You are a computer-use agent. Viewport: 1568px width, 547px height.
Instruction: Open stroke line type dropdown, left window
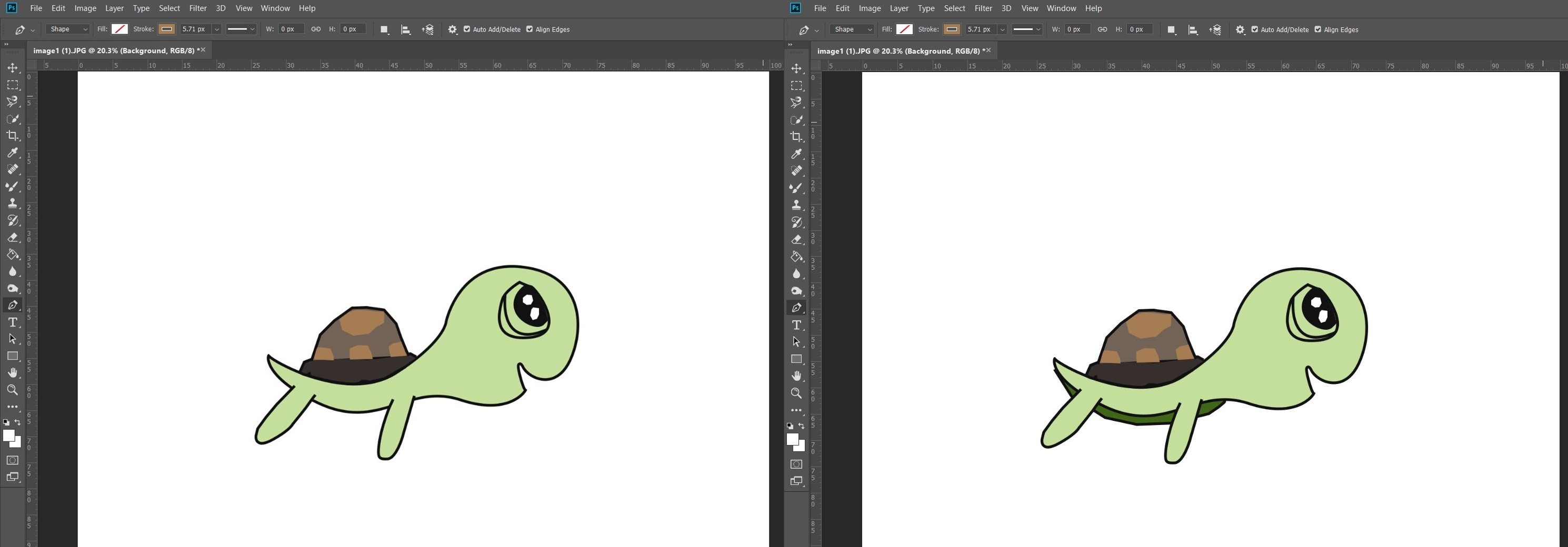pyautogui.click(x=241, y=29)
